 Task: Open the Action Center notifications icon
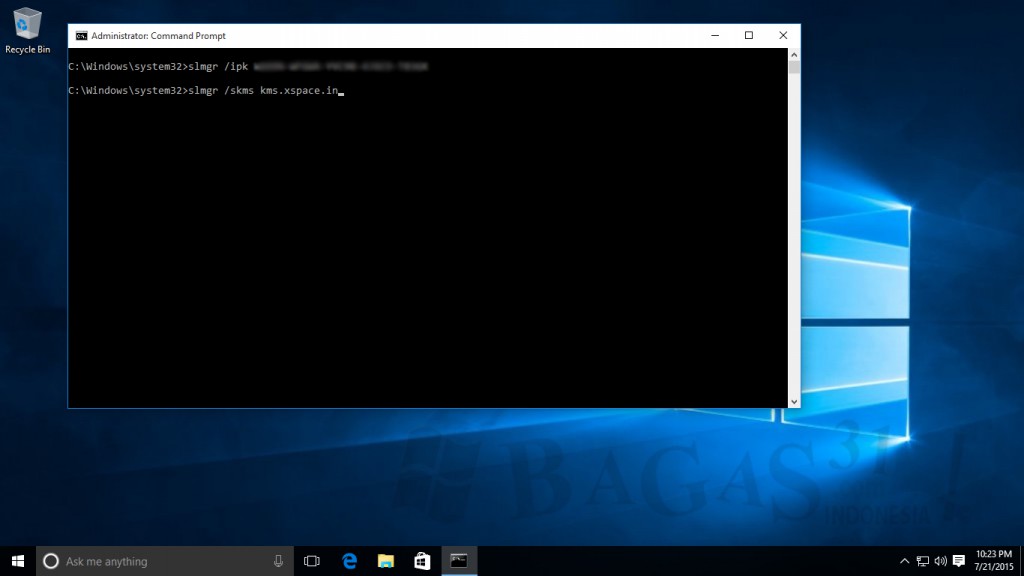(959, 561)
